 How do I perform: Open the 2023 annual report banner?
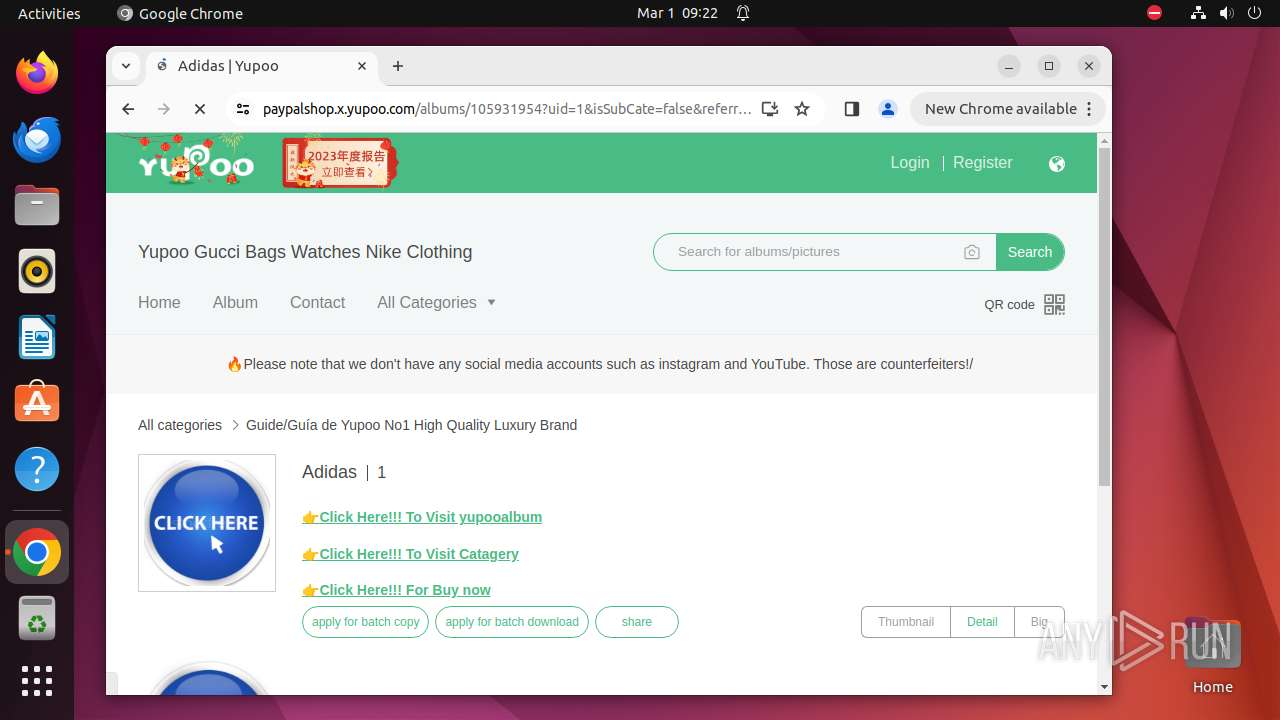340,163
